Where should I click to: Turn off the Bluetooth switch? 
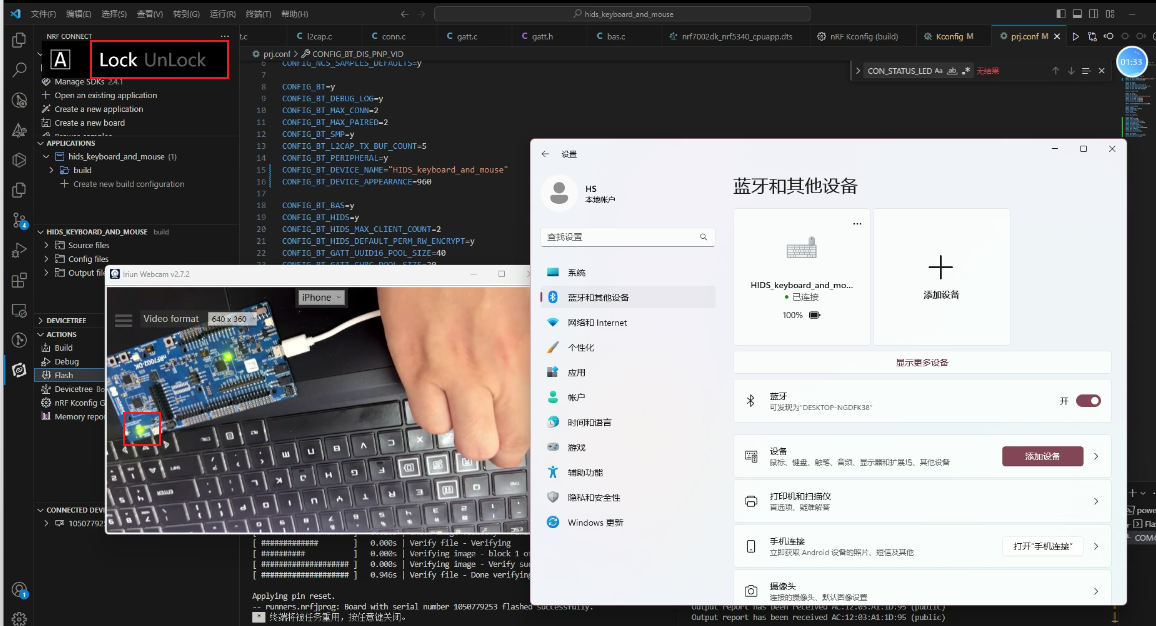(x=1088, y=400)
